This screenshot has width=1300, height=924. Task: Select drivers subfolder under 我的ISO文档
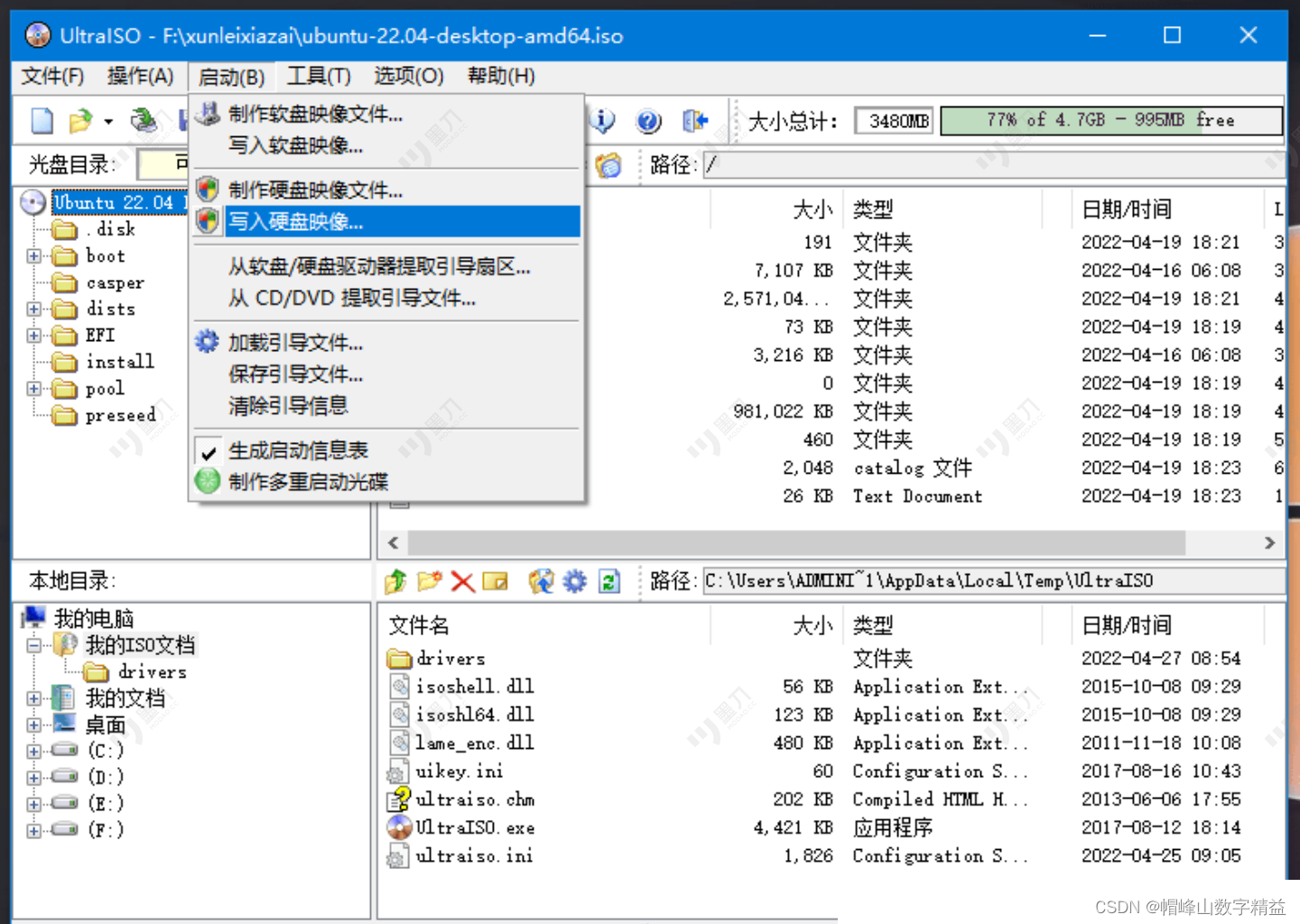152,671
